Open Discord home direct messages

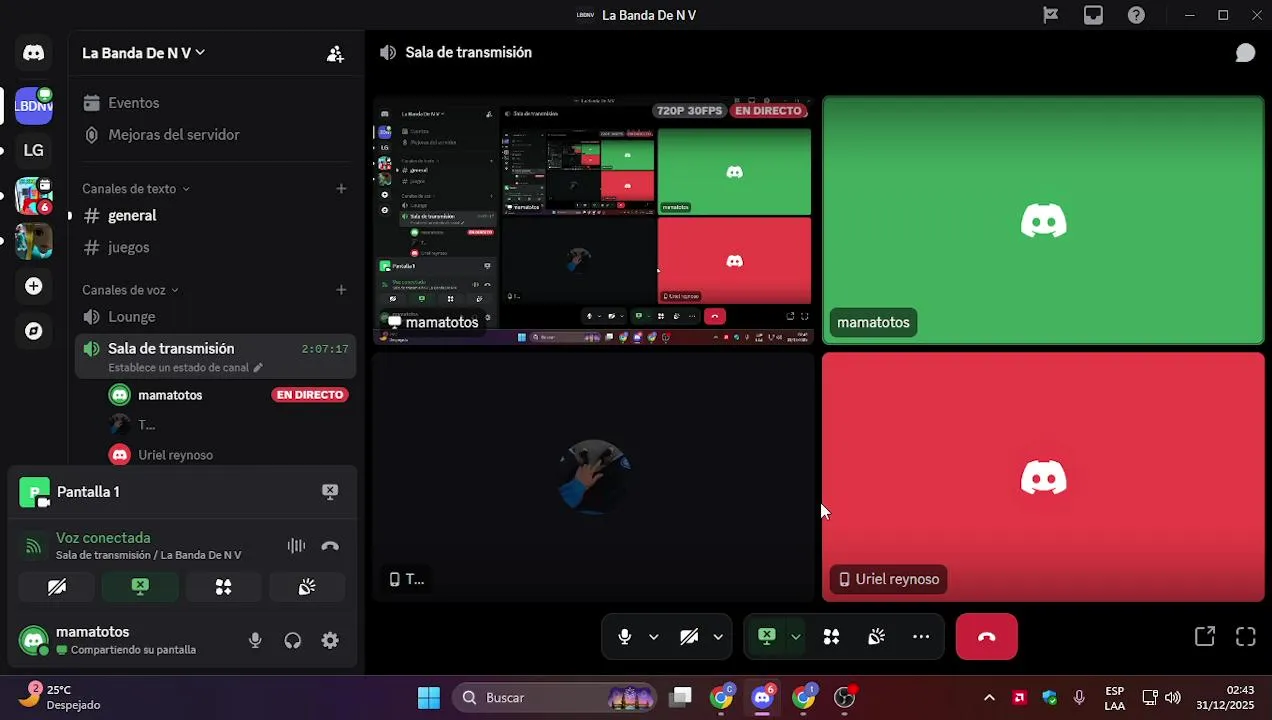coord(34,53)
